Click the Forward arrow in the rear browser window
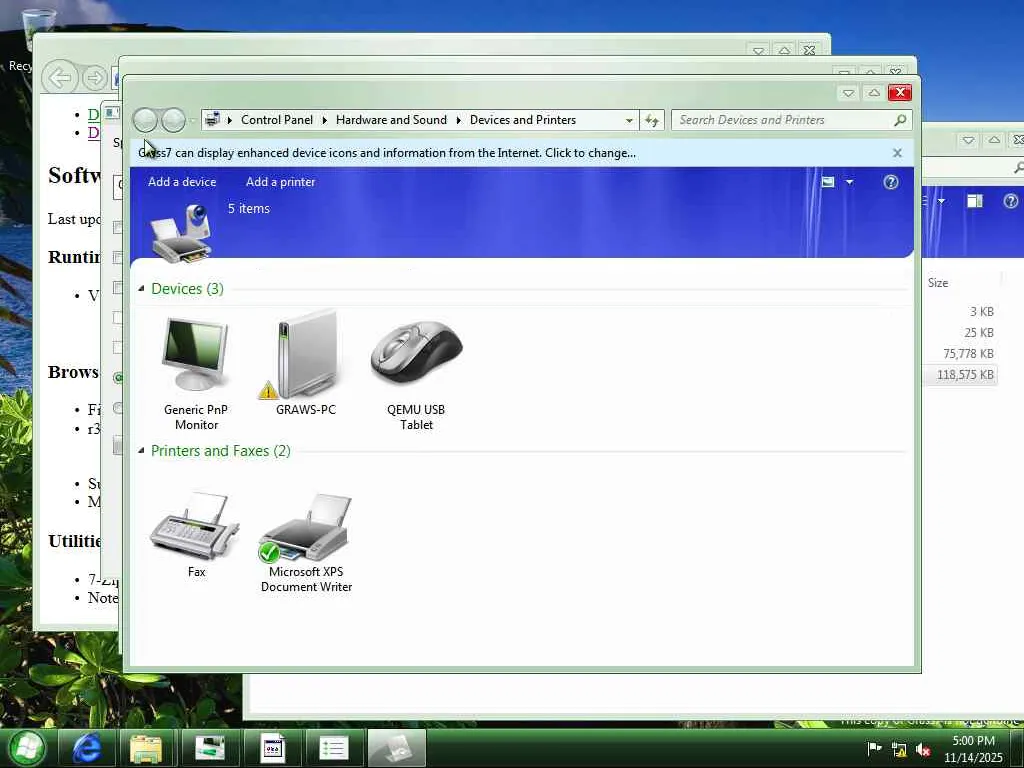 95,78
